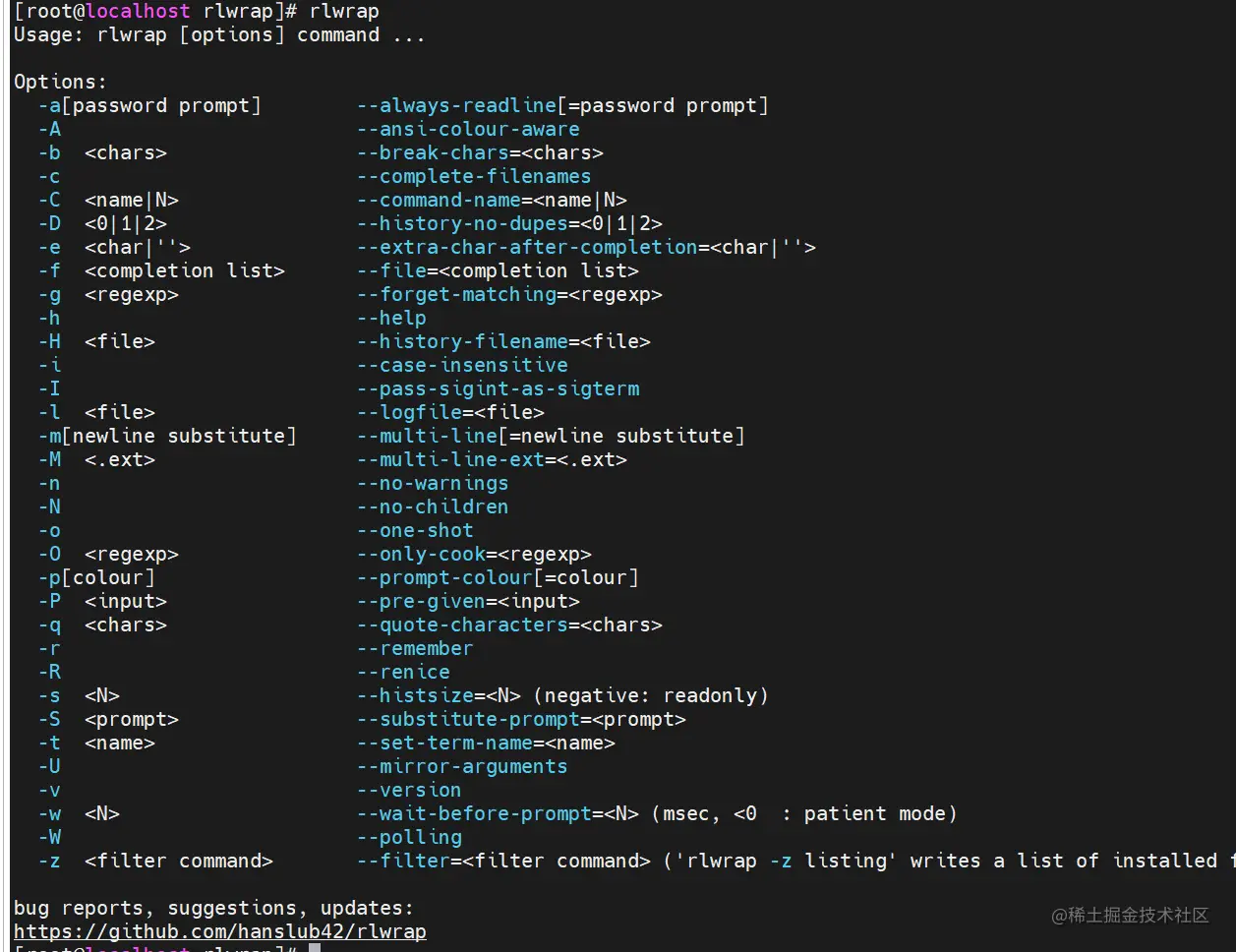Click the --histsize=<N> option
The width and height of the screenshot is (1236, 952).
click(439, 695)
